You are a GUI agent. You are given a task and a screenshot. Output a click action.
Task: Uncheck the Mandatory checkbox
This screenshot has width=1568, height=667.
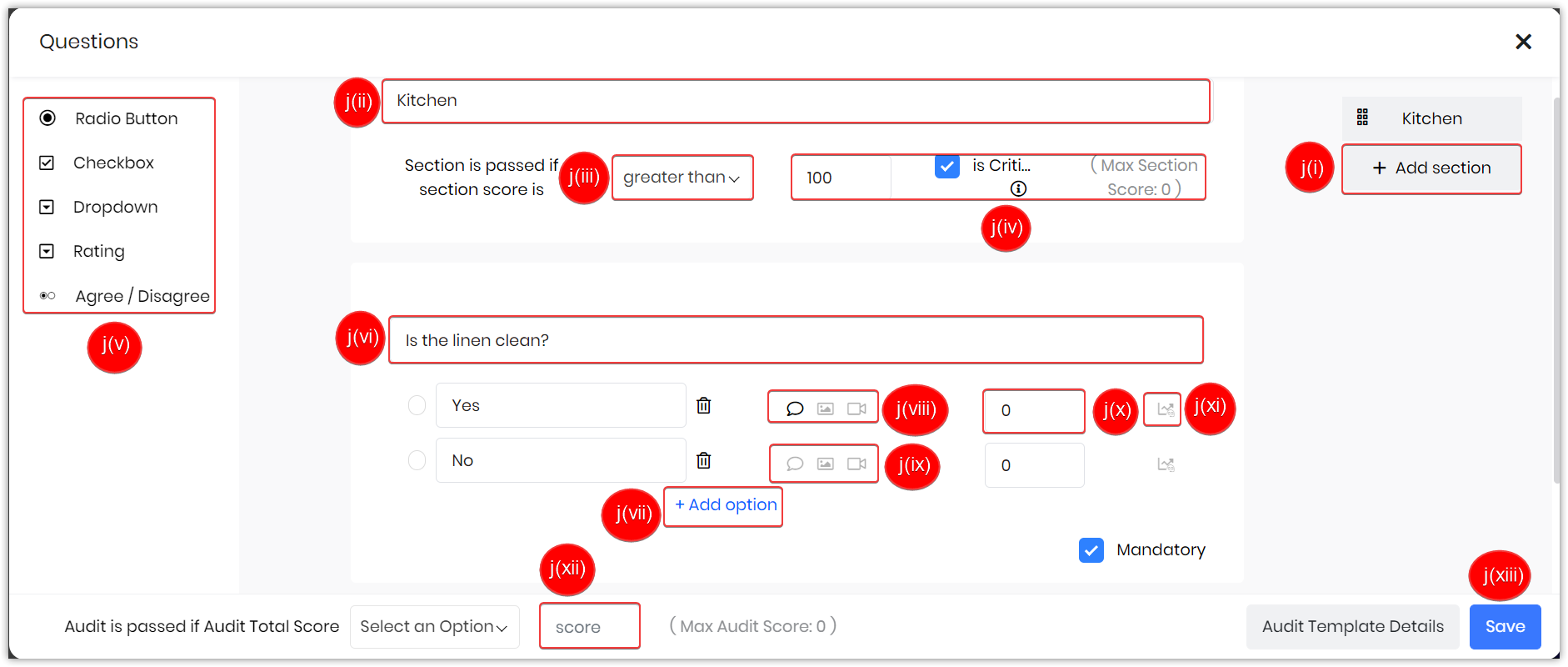[x=1091, y=550]
